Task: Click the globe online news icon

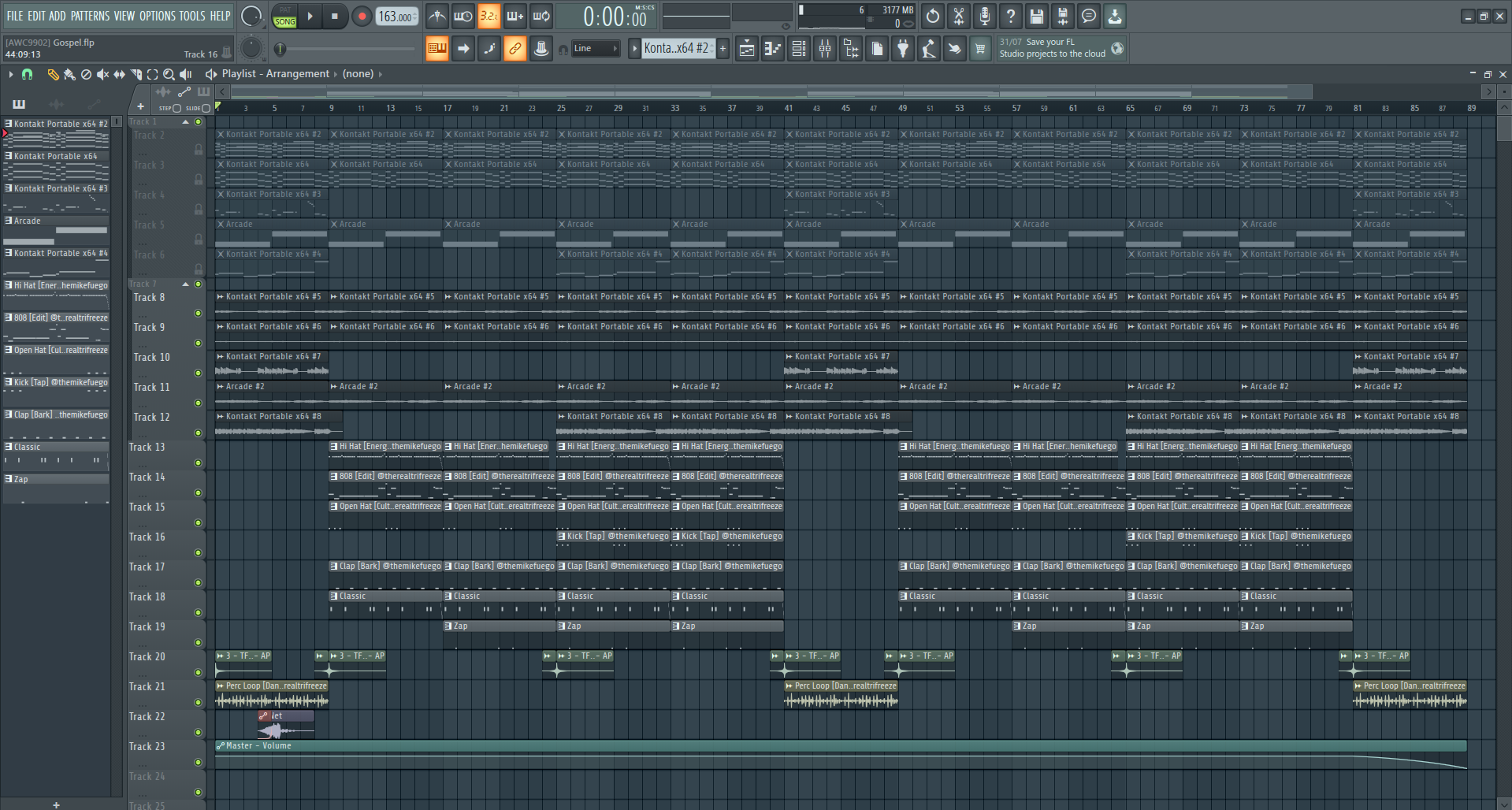Action: point(1117,49)
